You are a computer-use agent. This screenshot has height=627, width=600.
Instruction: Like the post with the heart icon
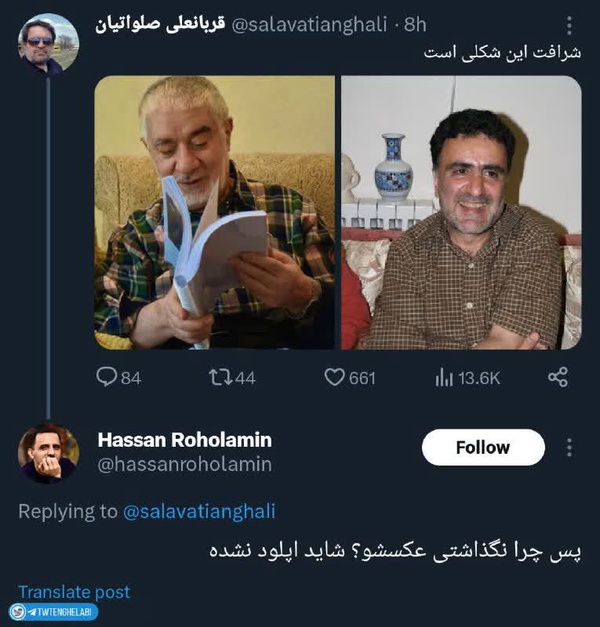[334, 377]
